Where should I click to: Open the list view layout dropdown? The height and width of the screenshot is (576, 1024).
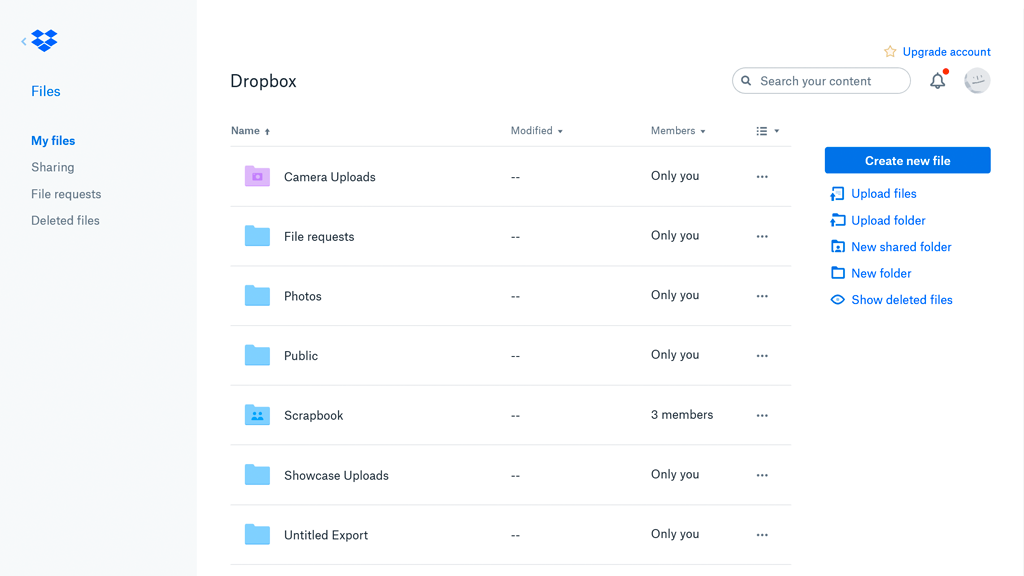pyautogui.click(x=767, y=131)
